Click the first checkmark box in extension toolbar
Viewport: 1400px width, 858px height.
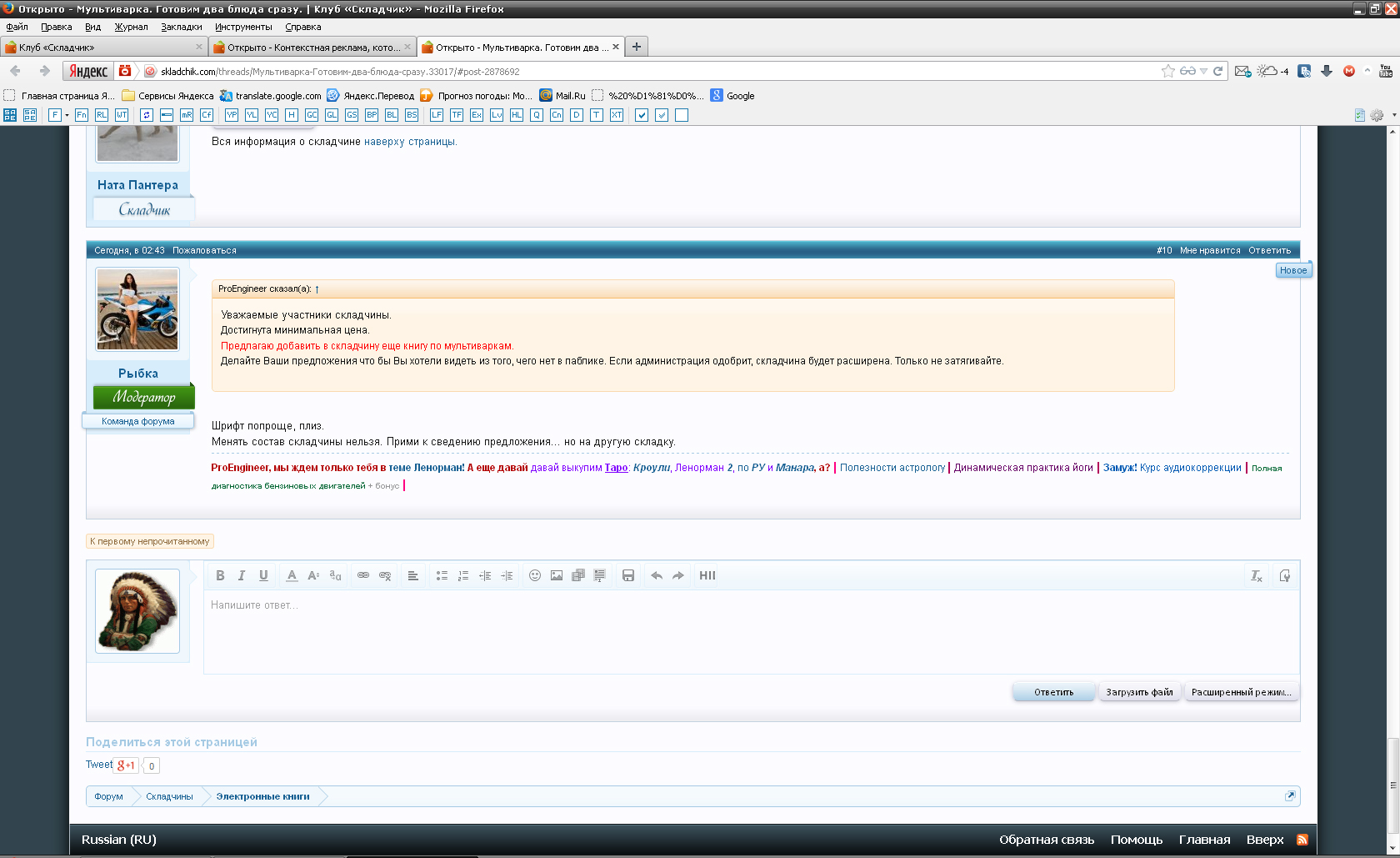642,115
